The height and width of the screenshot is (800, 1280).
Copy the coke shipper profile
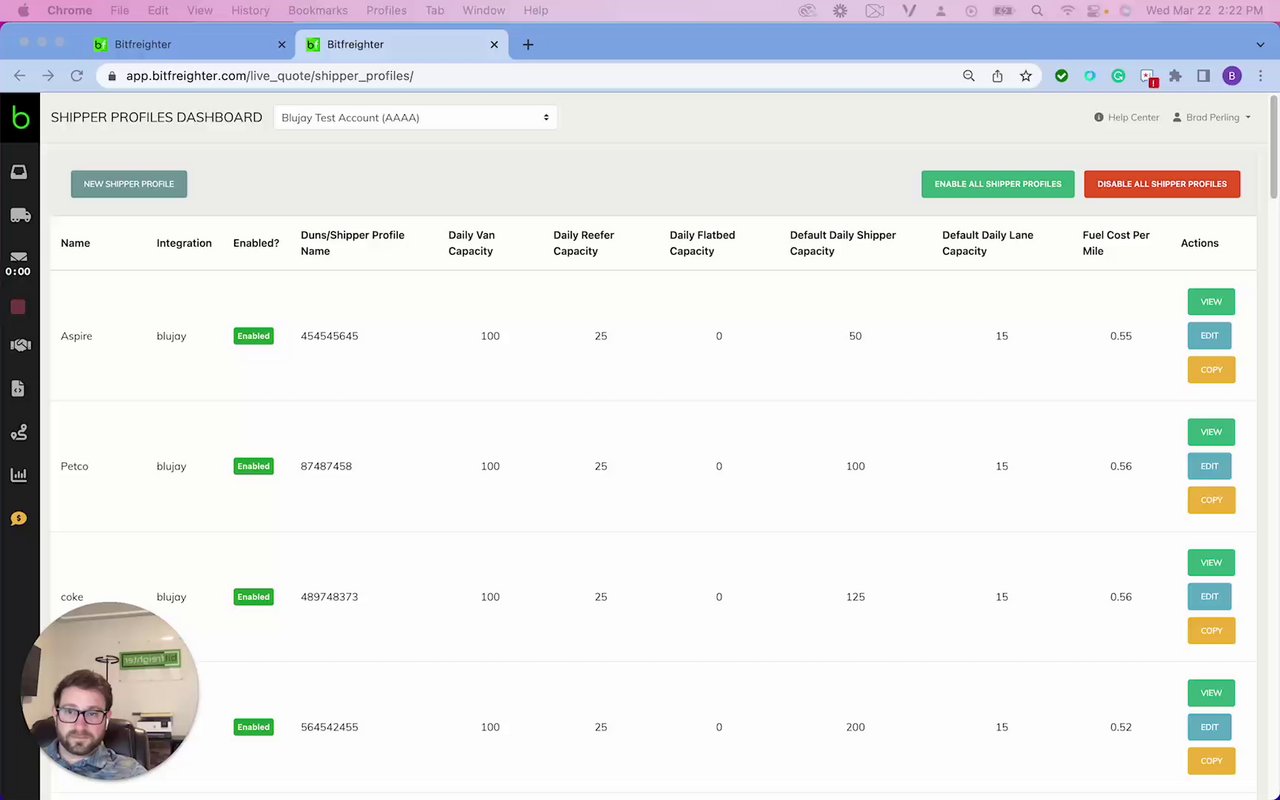coord(1211,631)
